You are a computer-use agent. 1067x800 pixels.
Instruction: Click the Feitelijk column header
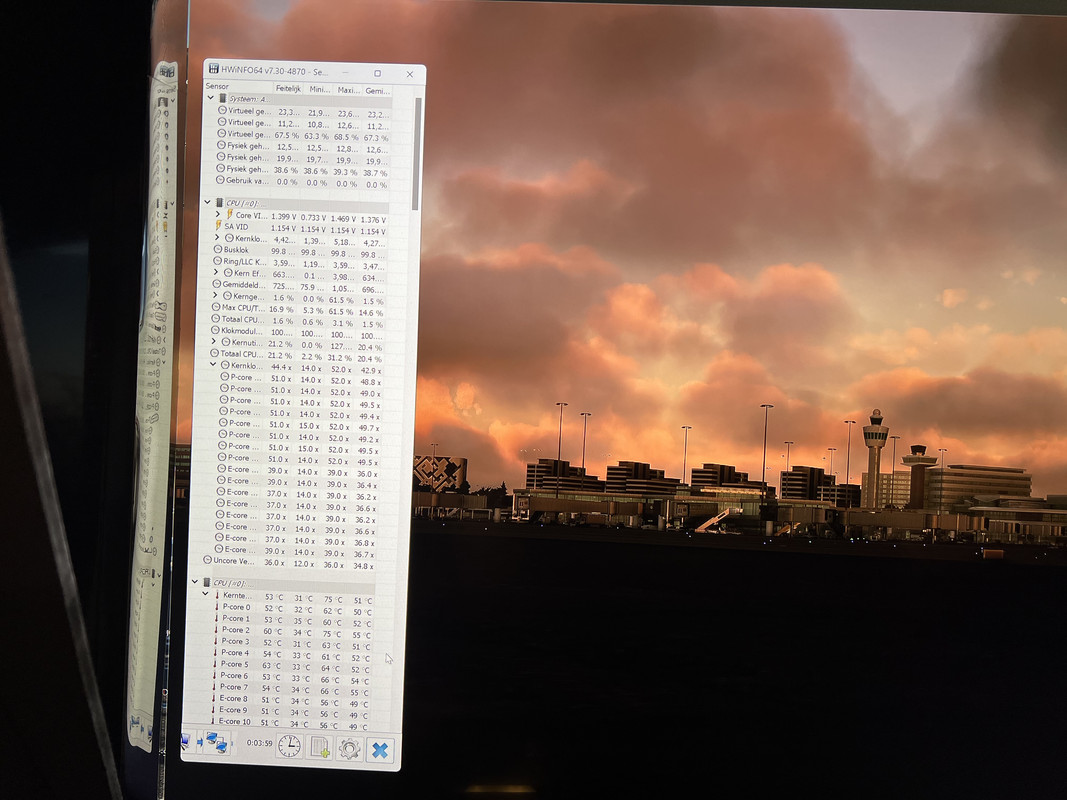click(289, 88)
